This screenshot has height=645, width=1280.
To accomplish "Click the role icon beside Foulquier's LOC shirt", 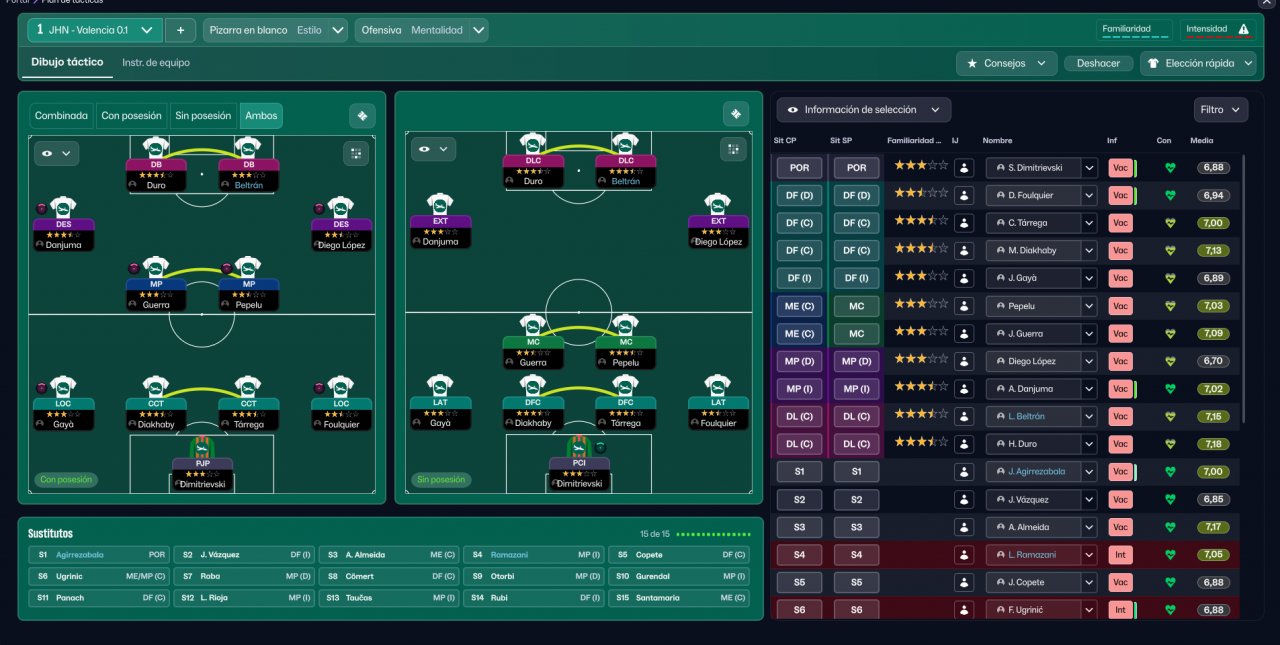I will click(x=319, y=388).
